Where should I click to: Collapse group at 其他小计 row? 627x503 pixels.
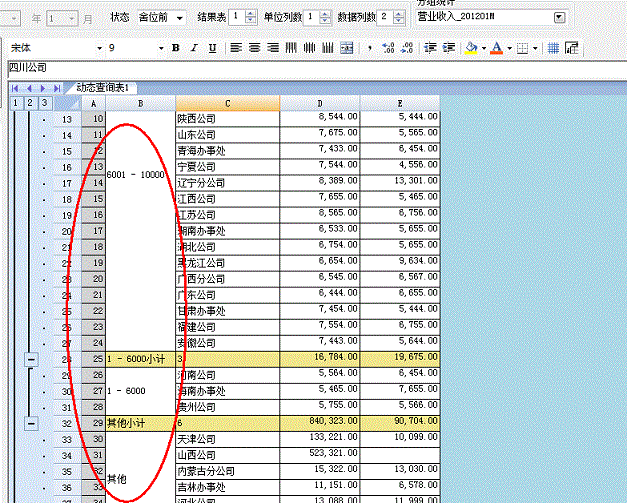[31, 423]
